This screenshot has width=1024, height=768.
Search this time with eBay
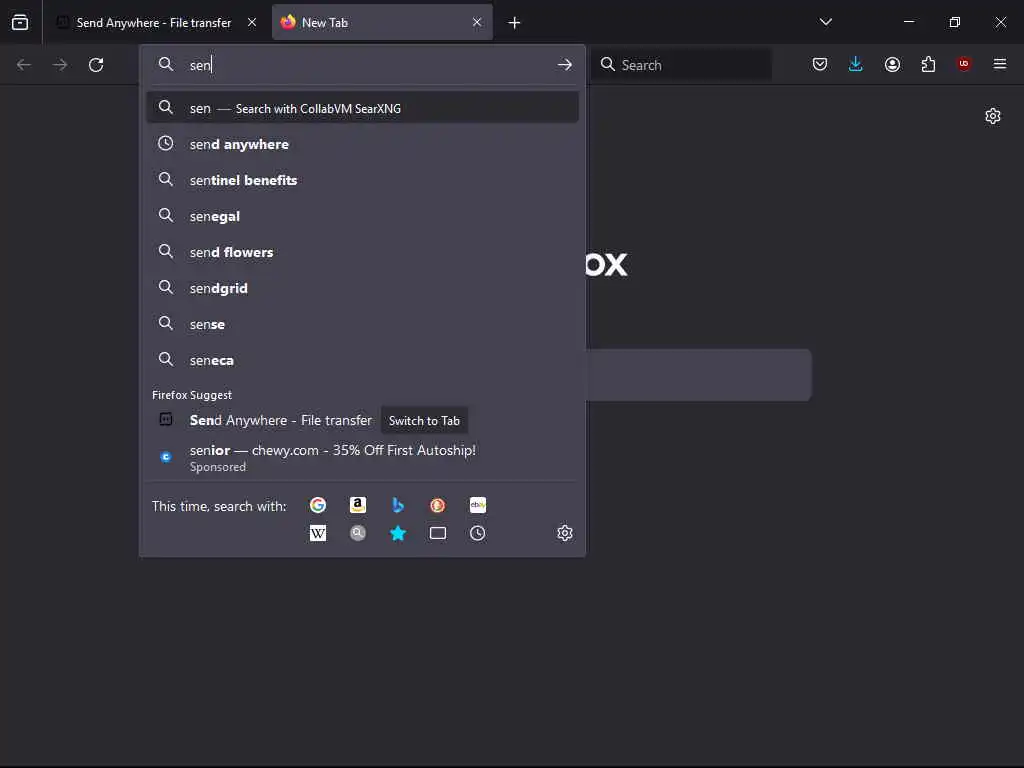click(x=477, y=505)
